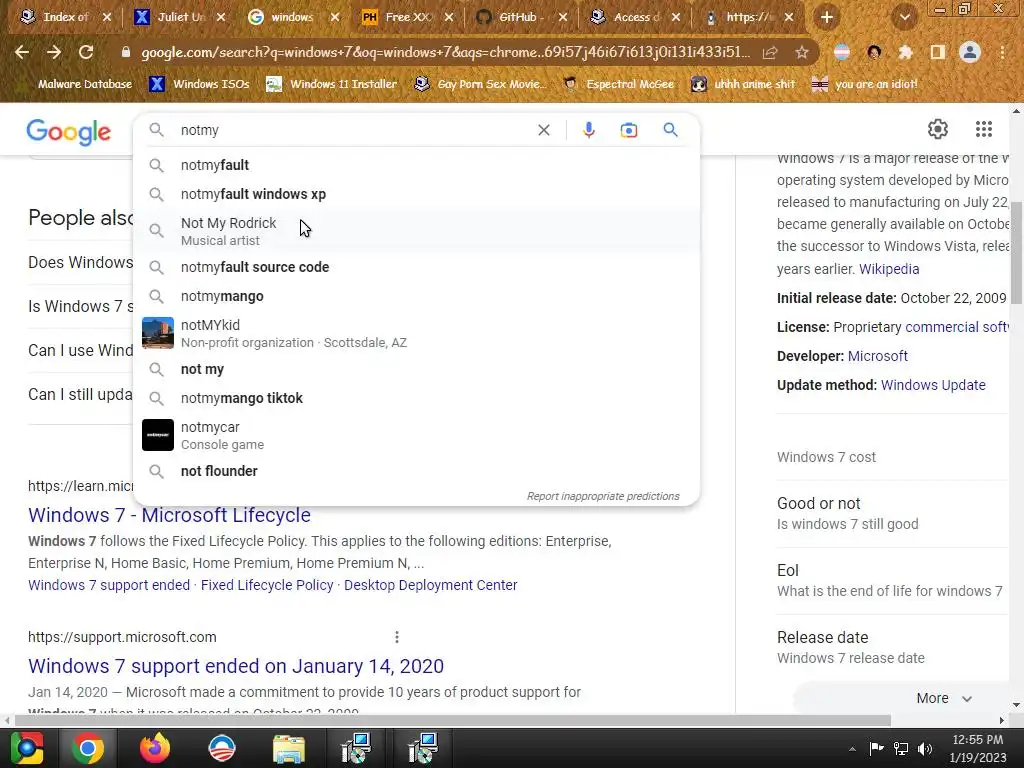Share this page via address bar icon

coord(770,52)
